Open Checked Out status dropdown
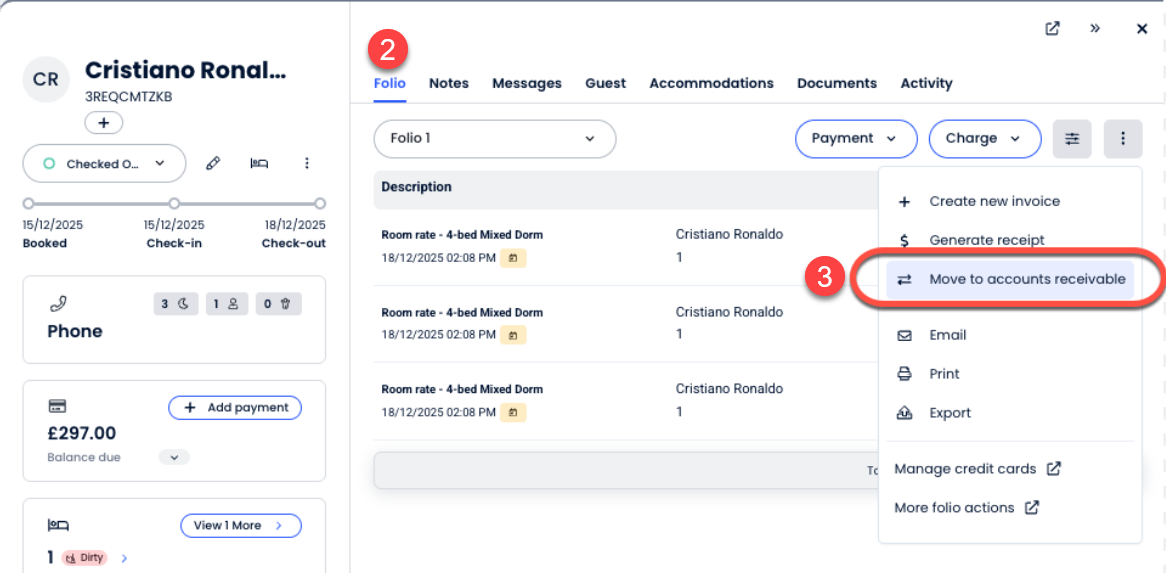 104,164
